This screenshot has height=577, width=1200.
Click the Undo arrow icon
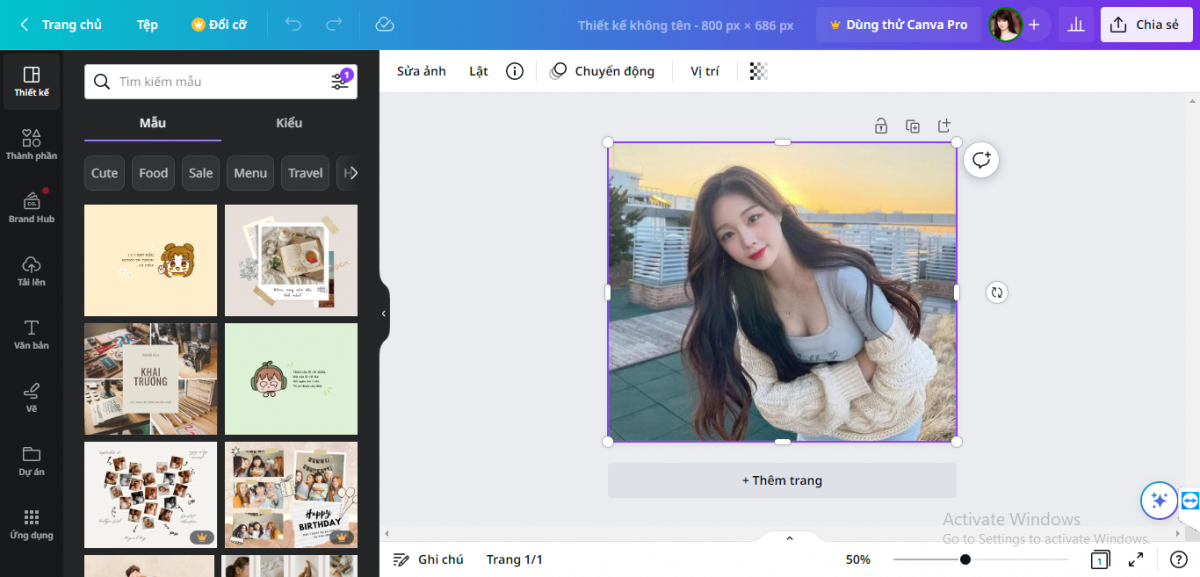[293, 24]
